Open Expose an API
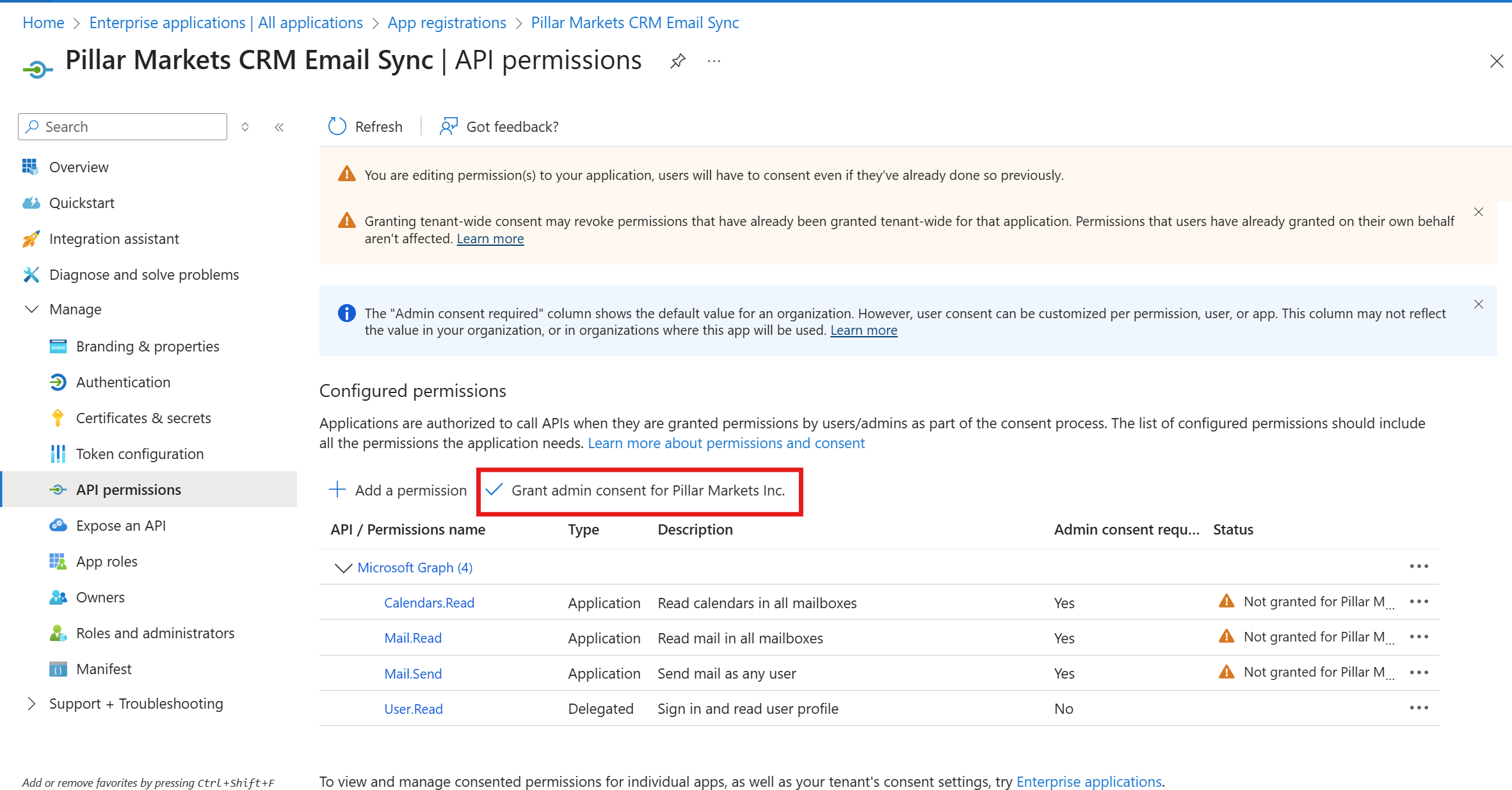Image resolution: width=1512 pixels, height=790 pixels. tap(120, 526)
